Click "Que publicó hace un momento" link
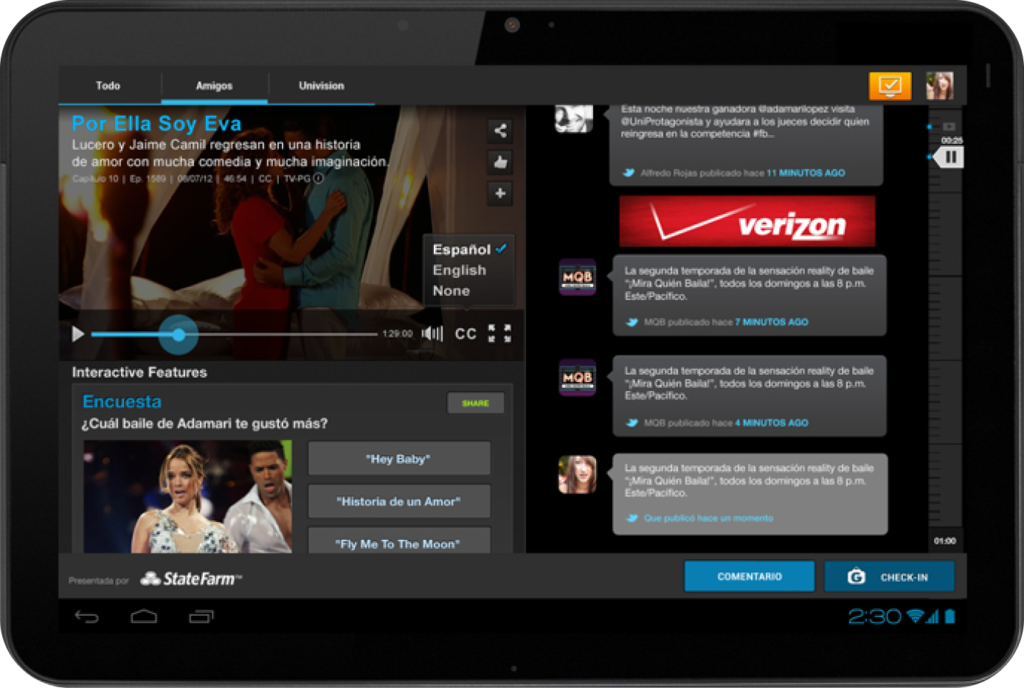This screenshot has height=688, width=1024. (708, 518)
